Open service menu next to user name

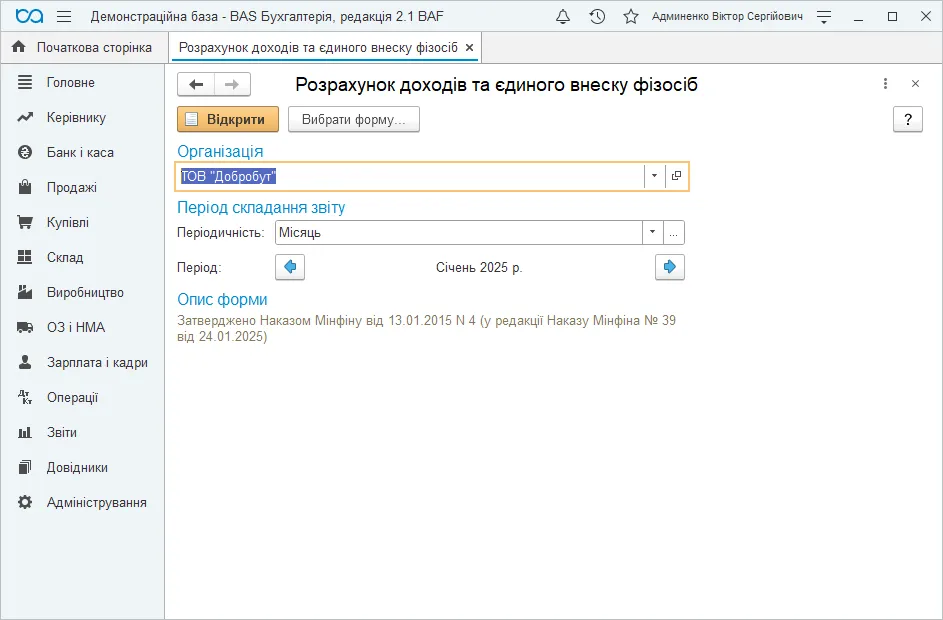coord(824,16)
